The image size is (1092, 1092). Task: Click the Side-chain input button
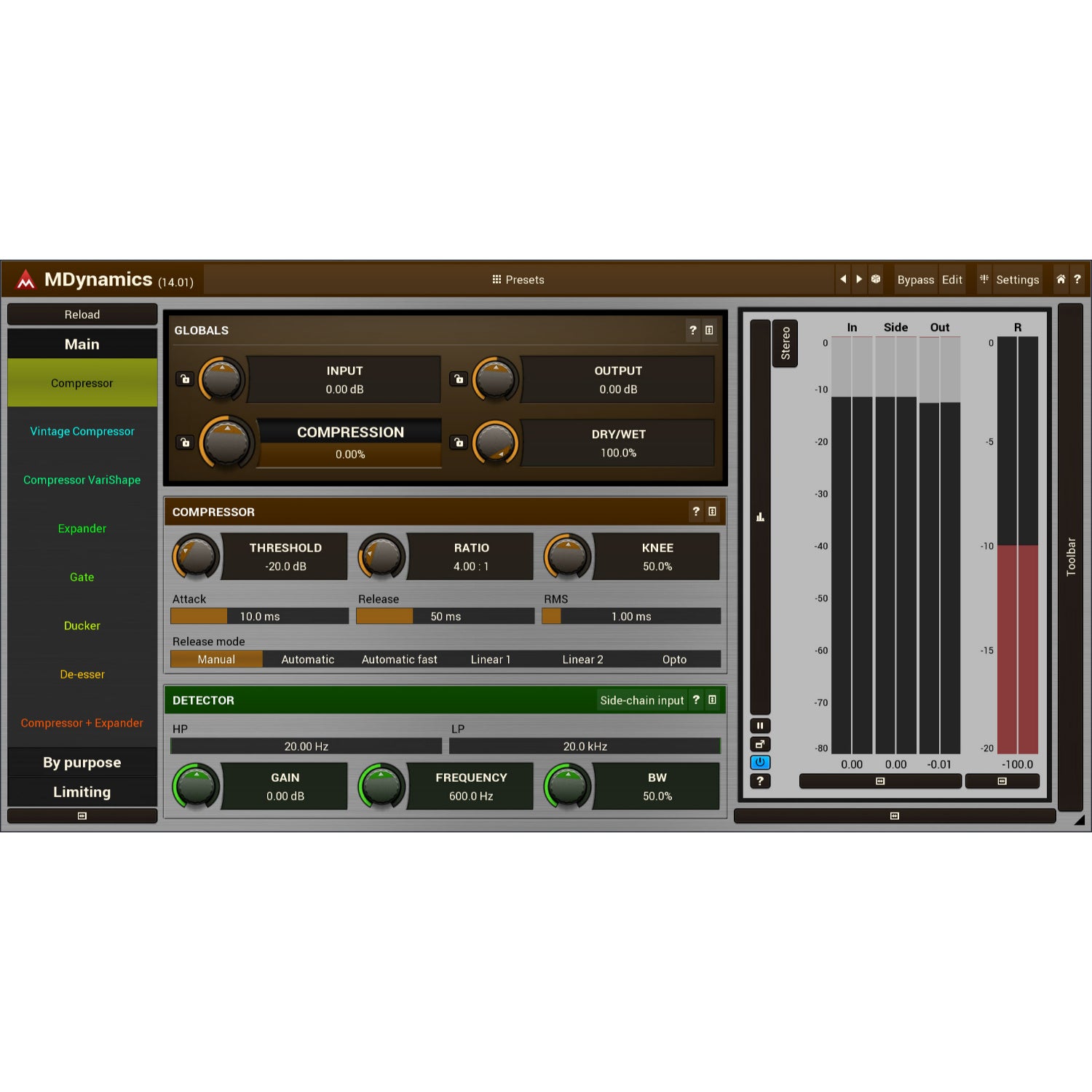point(642,700)
